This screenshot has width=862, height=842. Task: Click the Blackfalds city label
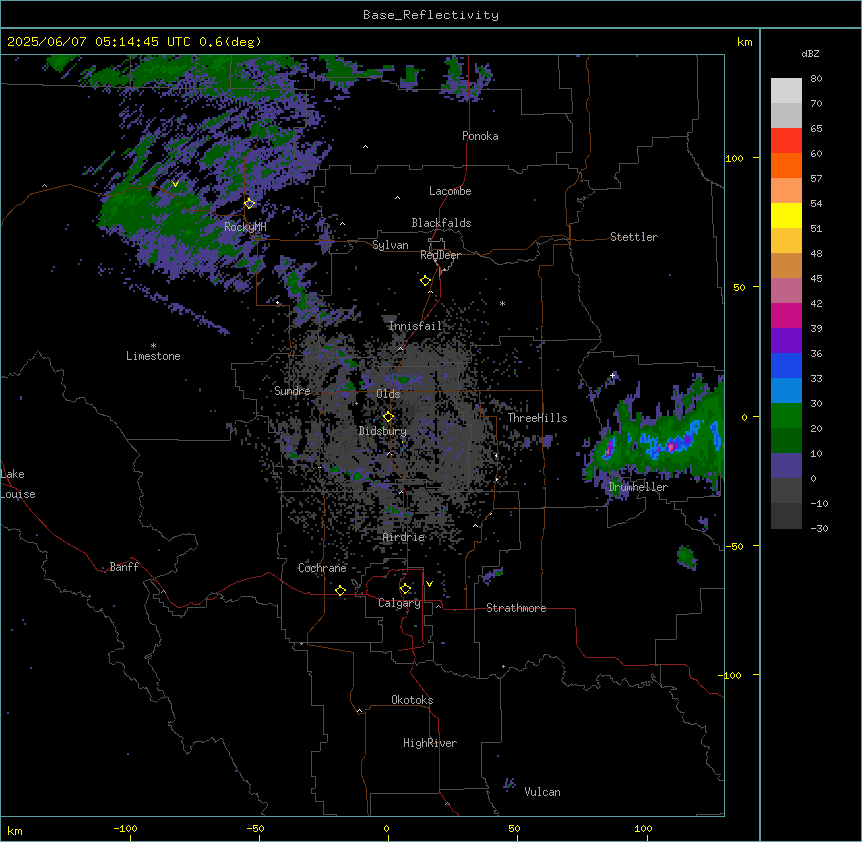[441, 223]
